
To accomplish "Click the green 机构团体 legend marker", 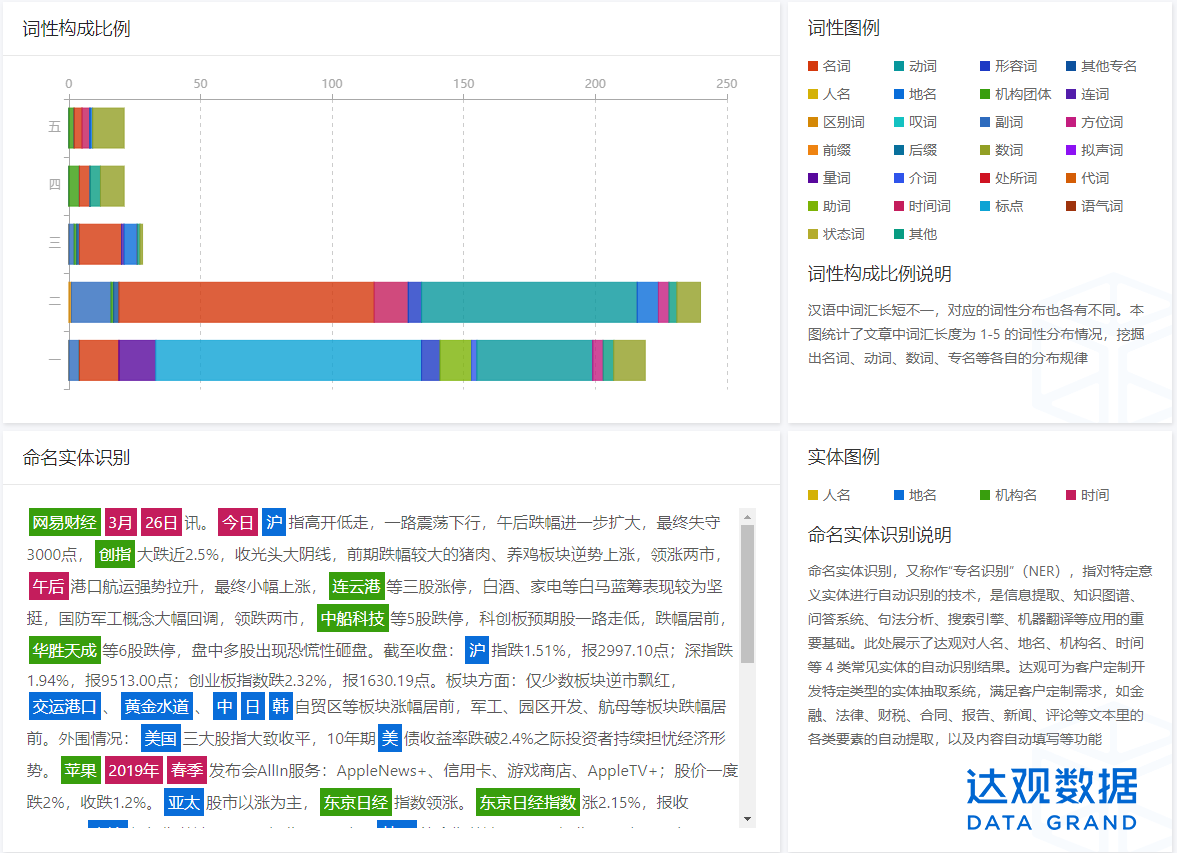I will click(x=985, y=94).
